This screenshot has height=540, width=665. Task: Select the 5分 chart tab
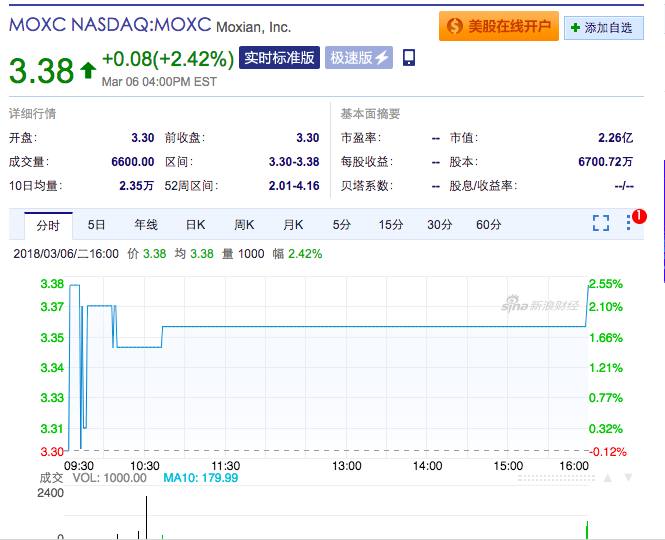[341, 225]
